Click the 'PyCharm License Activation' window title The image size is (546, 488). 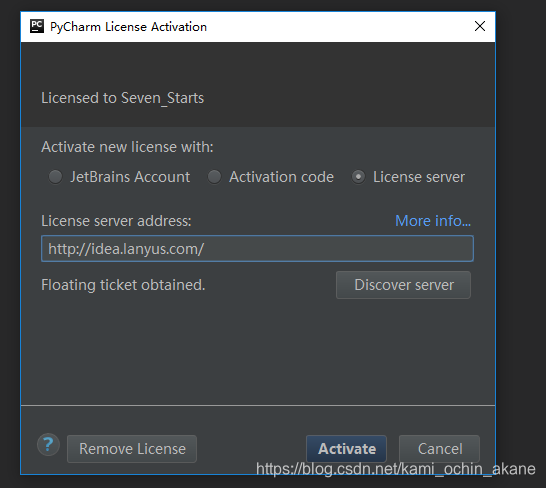128,27
